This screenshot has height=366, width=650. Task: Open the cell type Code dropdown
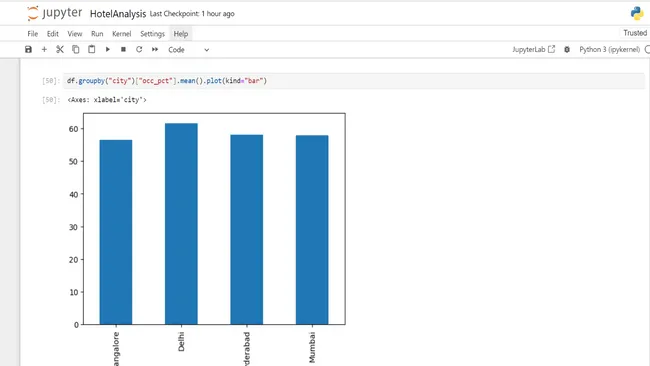pos(188,50)
